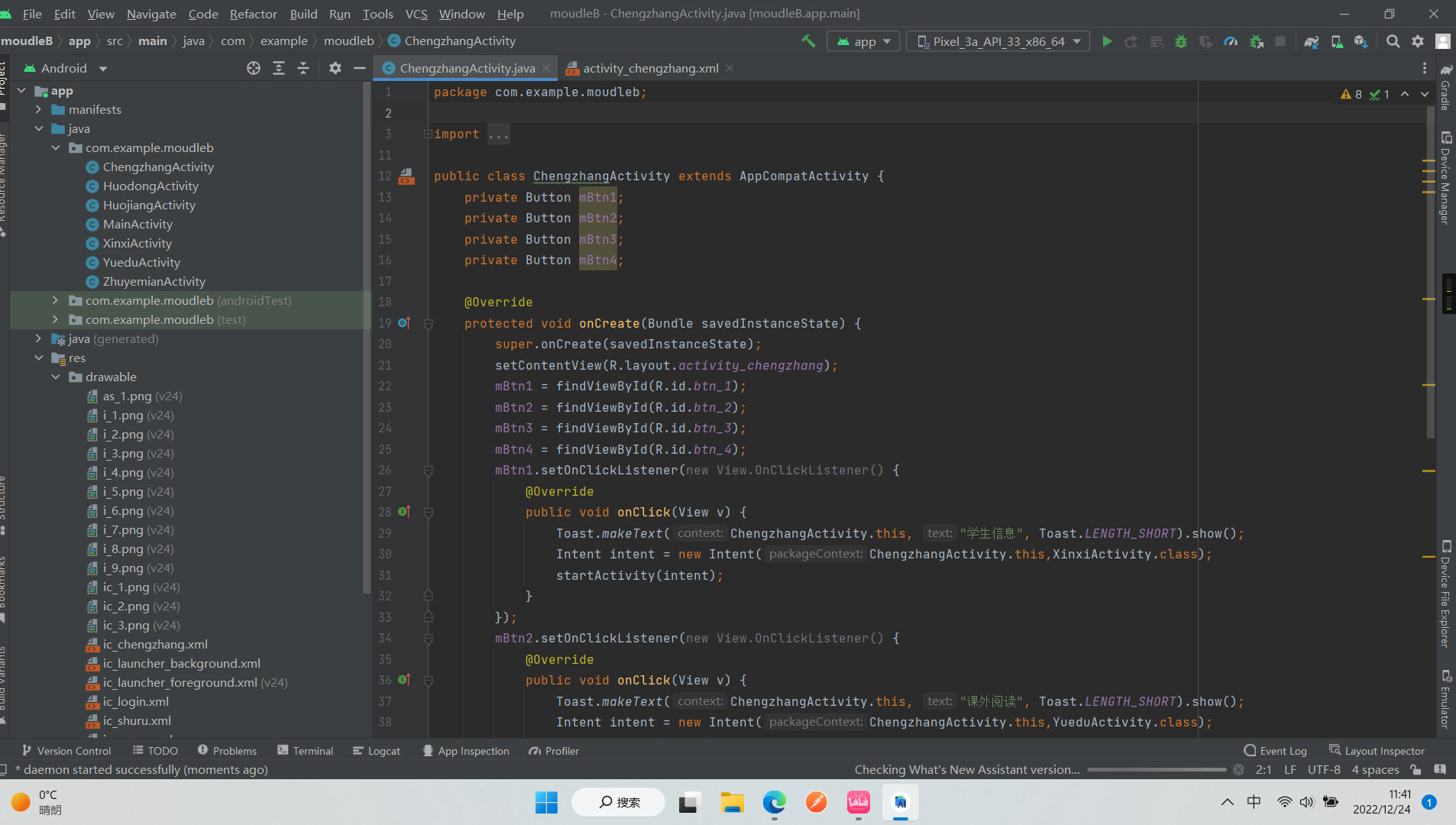Run app with coverage icon
The width and height of the screenshot is (1456, 825).
(1206, 41)
